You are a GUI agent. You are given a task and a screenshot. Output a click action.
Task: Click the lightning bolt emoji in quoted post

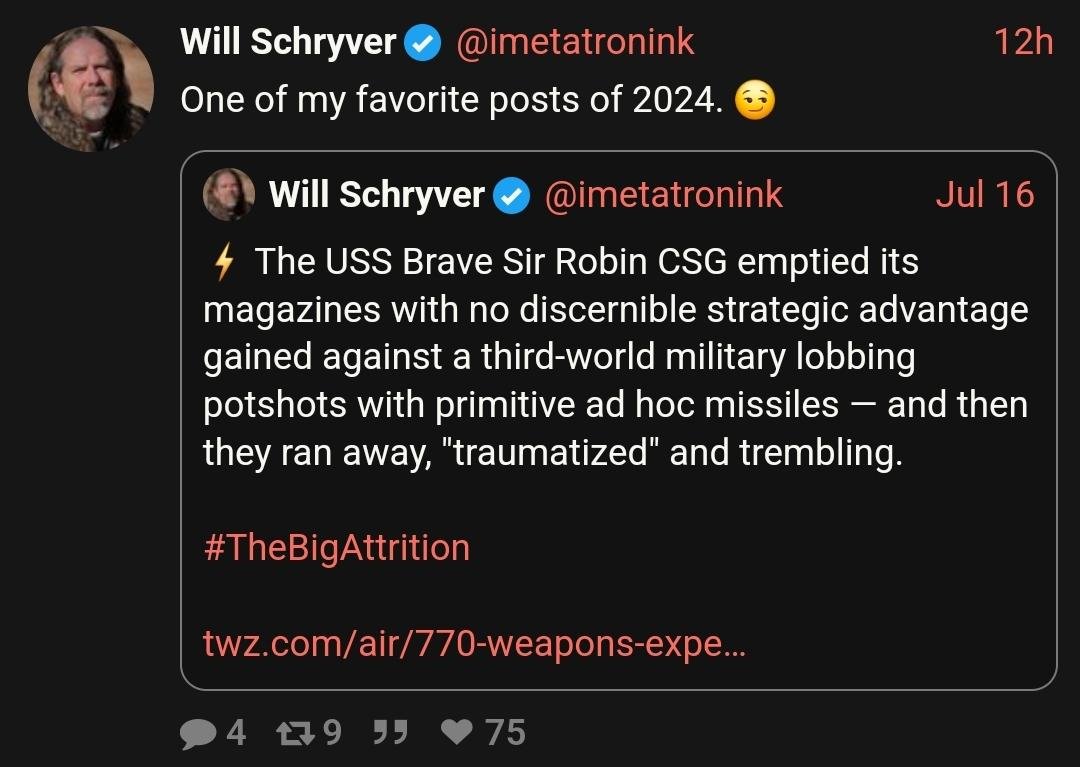coord(225,263)
